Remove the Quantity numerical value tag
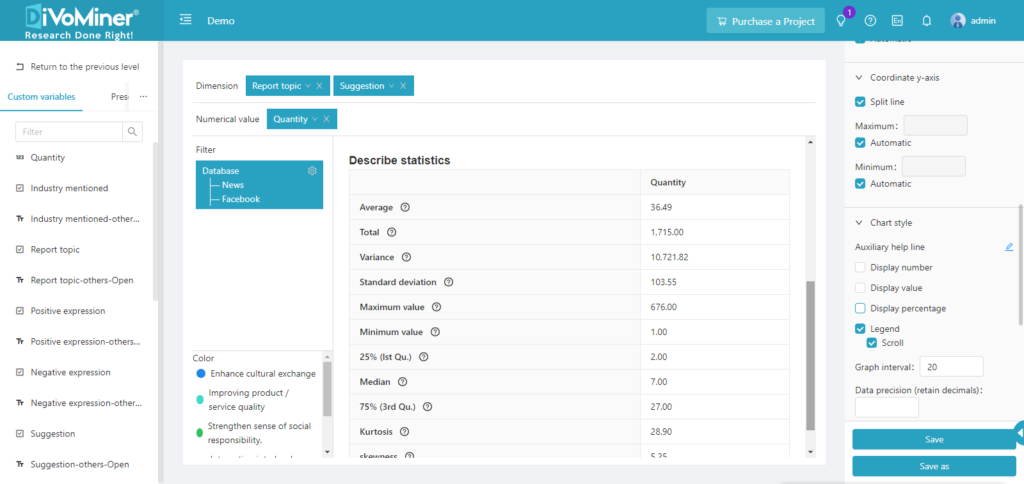This screenshot has height=484, width=1024. (x=326, y=119)
